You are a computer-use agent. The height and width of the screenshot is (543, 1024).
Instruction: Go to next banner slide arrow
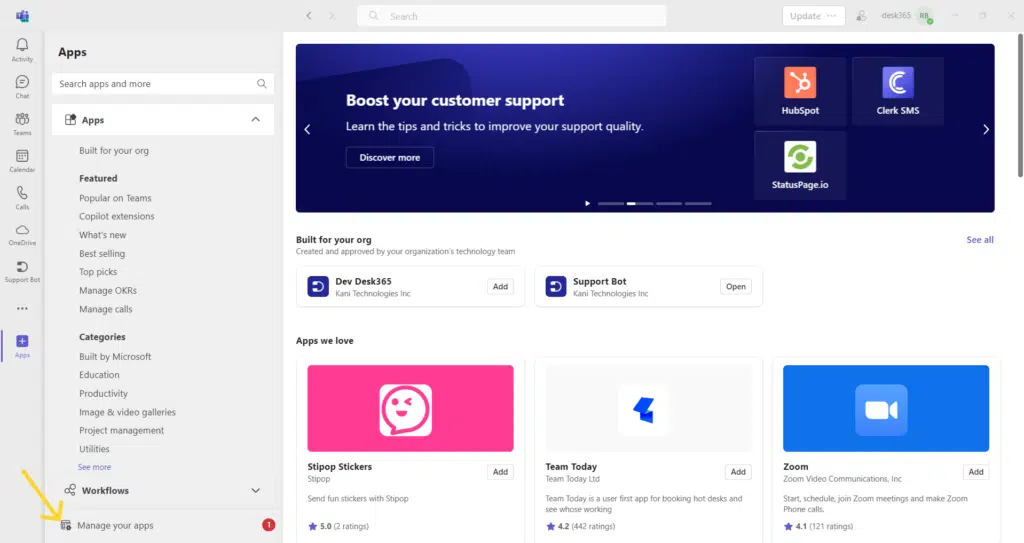click(x=985, y=129)
